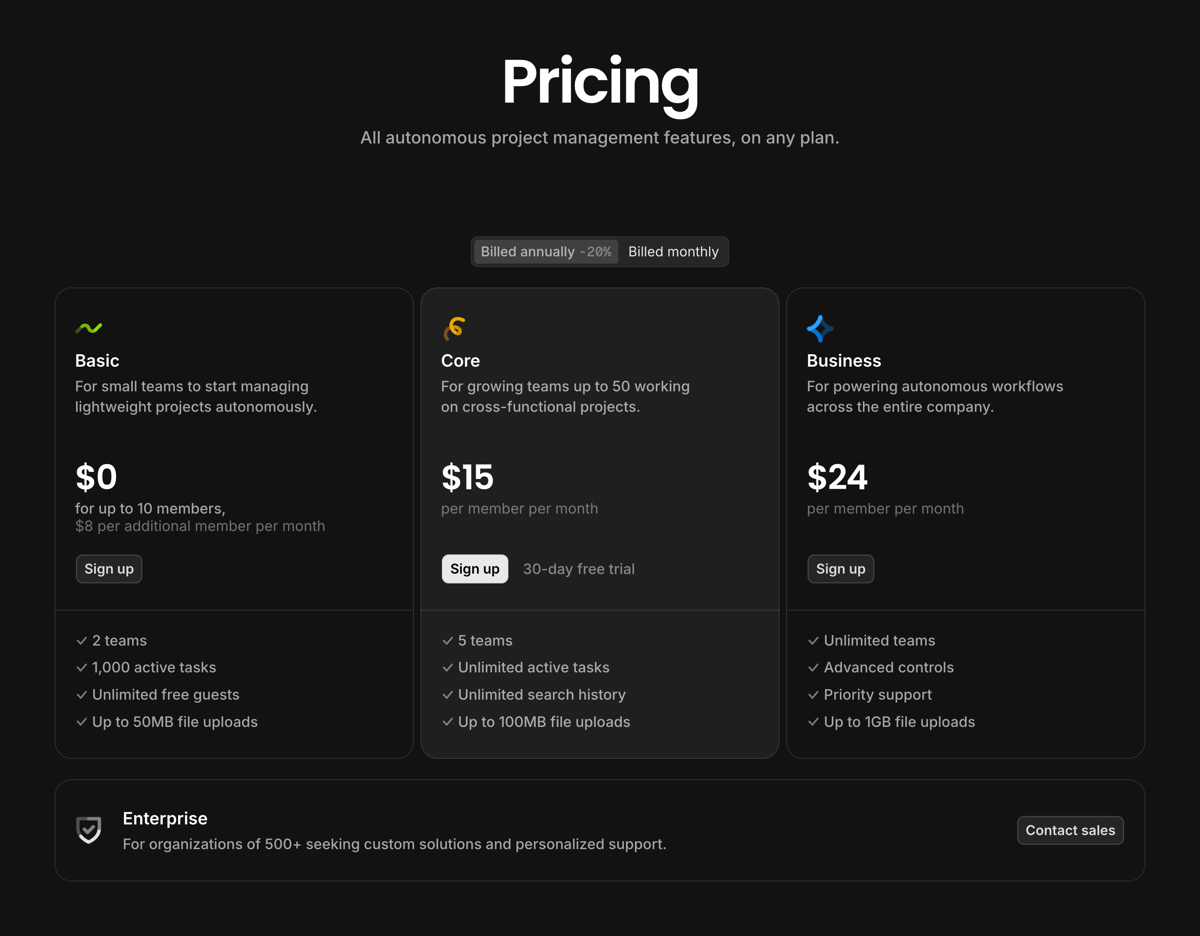Sign up for the Business plan
1200x936 pixels.
(840, 568)
